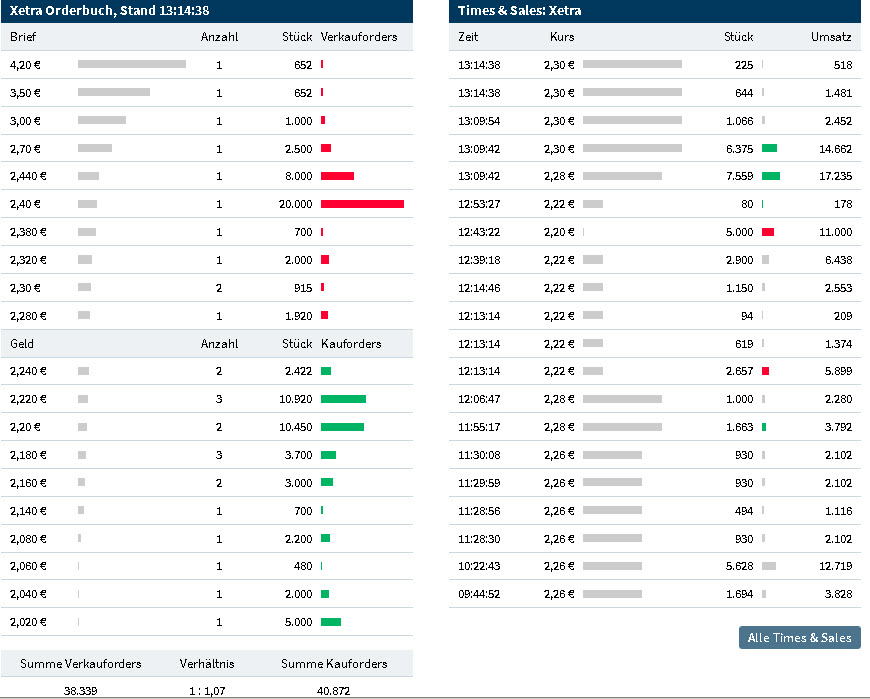Image resolution: width=870 pixels, height=699 pixels.
Task: Click the Umsatz column header
Action: (x=831, y=37)
